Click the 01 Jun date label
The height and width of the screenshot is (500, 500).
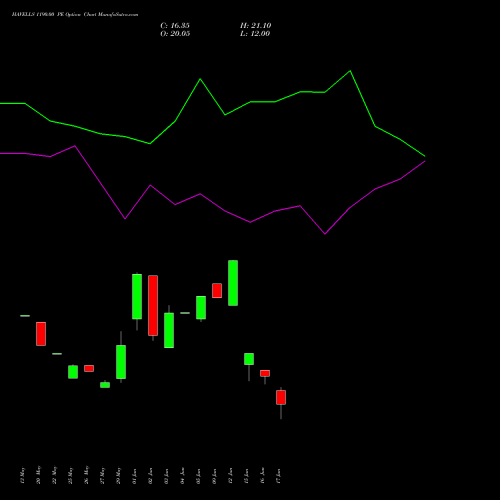tap(135, 476)
